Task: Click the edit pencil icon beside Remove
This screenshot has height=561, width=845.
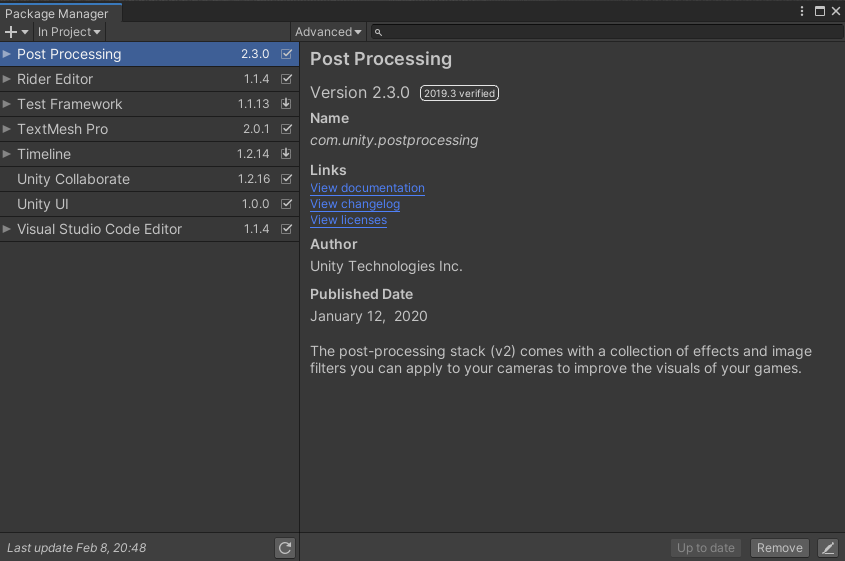Action: click(828, 548)
